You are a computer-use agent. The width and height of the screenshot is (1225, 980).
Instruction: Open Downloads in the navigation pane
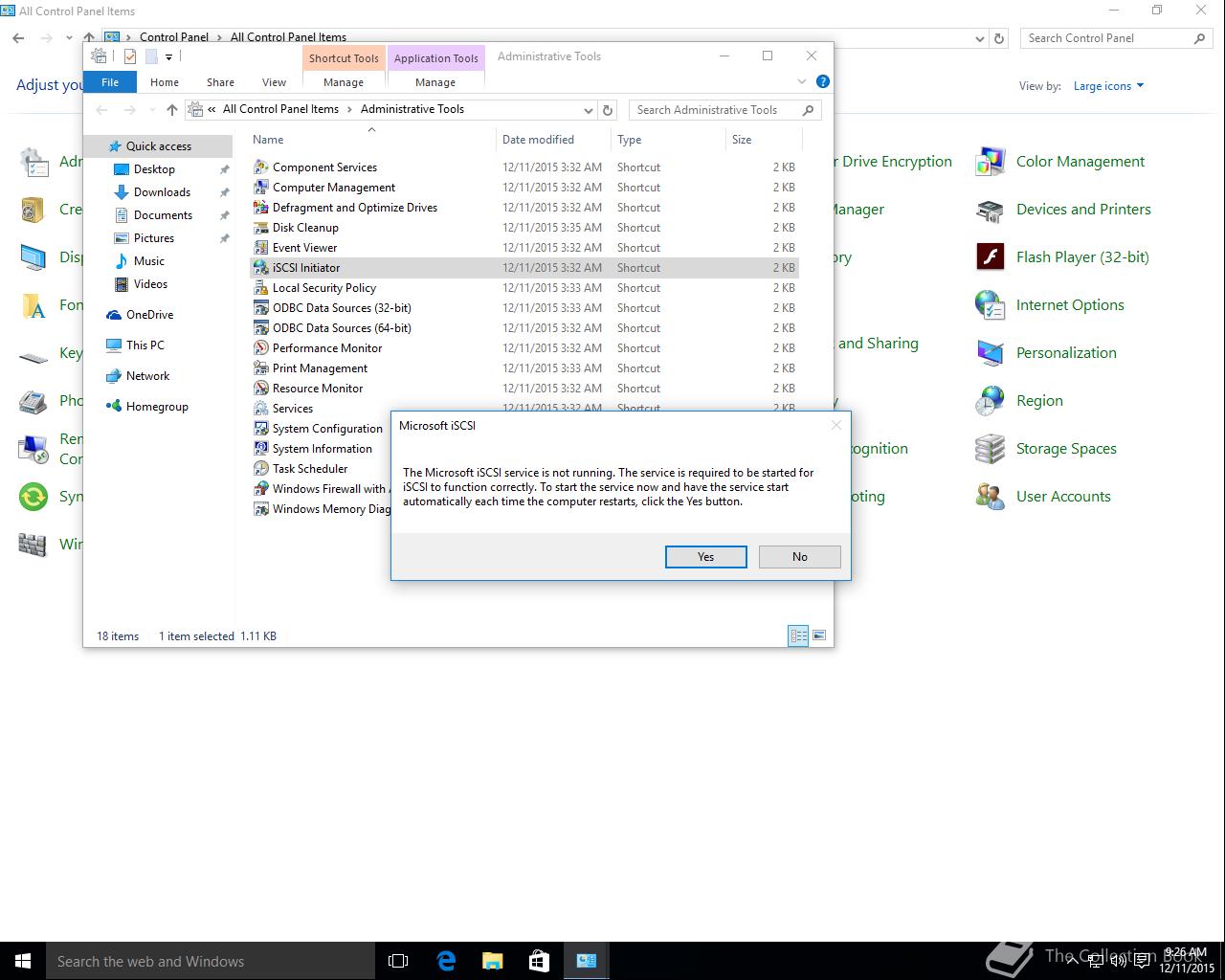coord(162,192)
